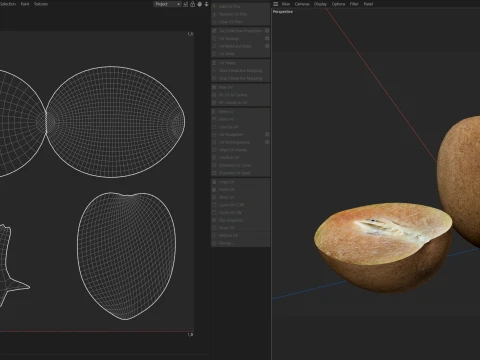480x360 pixels.
Task: Open the viewport hamburger menu
Action: 276,4
